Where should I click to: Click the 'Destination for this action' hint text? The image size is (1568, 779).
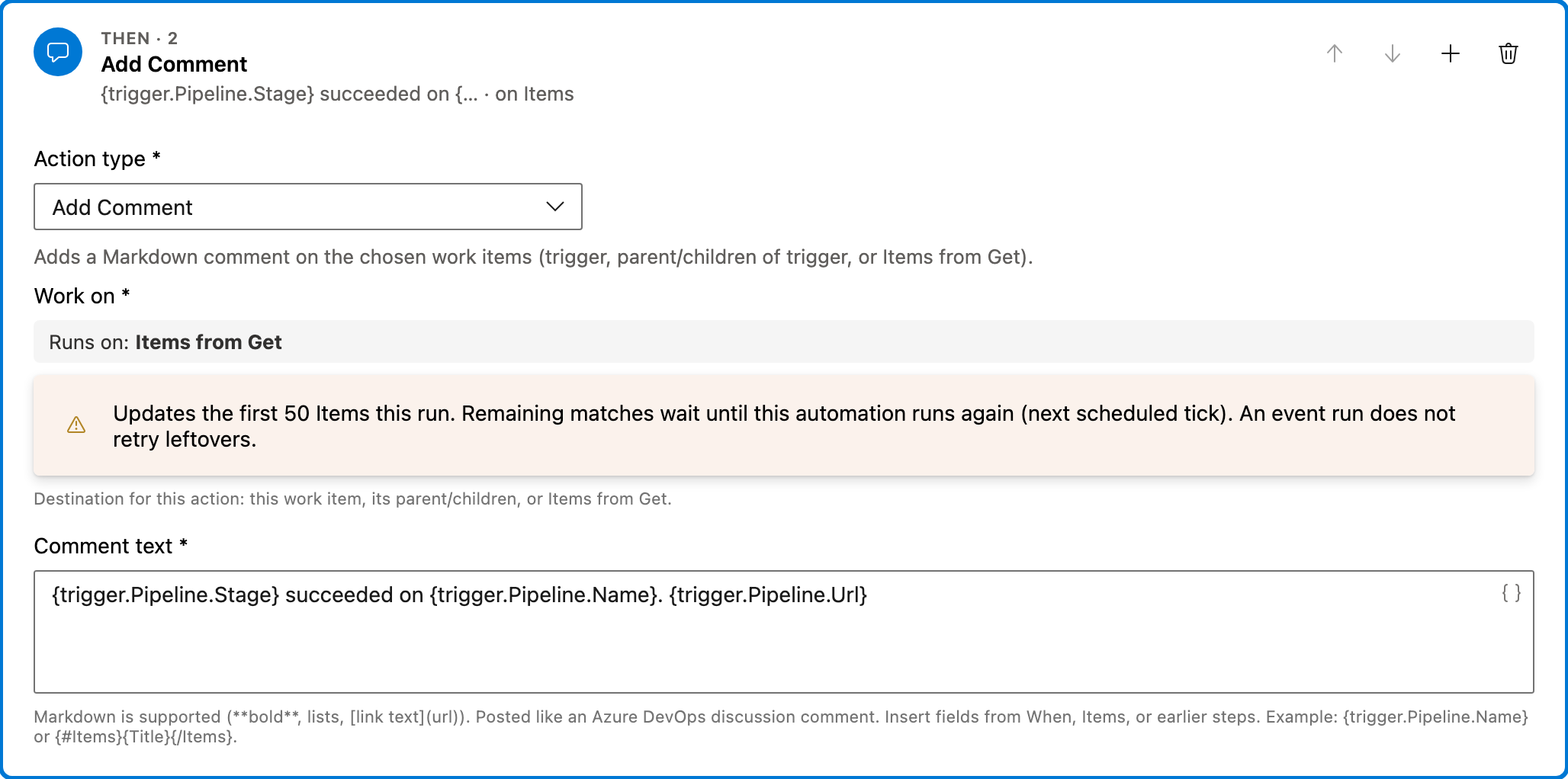click(x=352, y=498)
